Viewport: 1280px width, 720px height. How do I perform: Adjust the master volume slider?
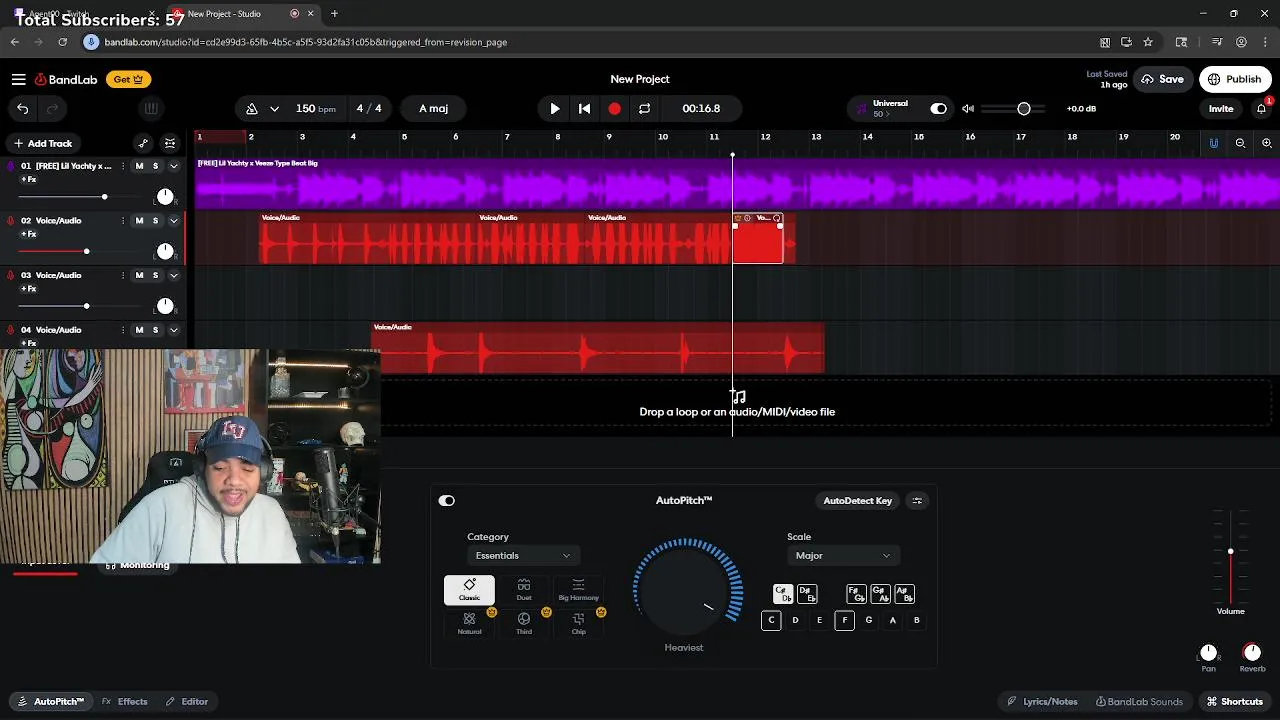pyautogui.click(x=1023, y=108)
